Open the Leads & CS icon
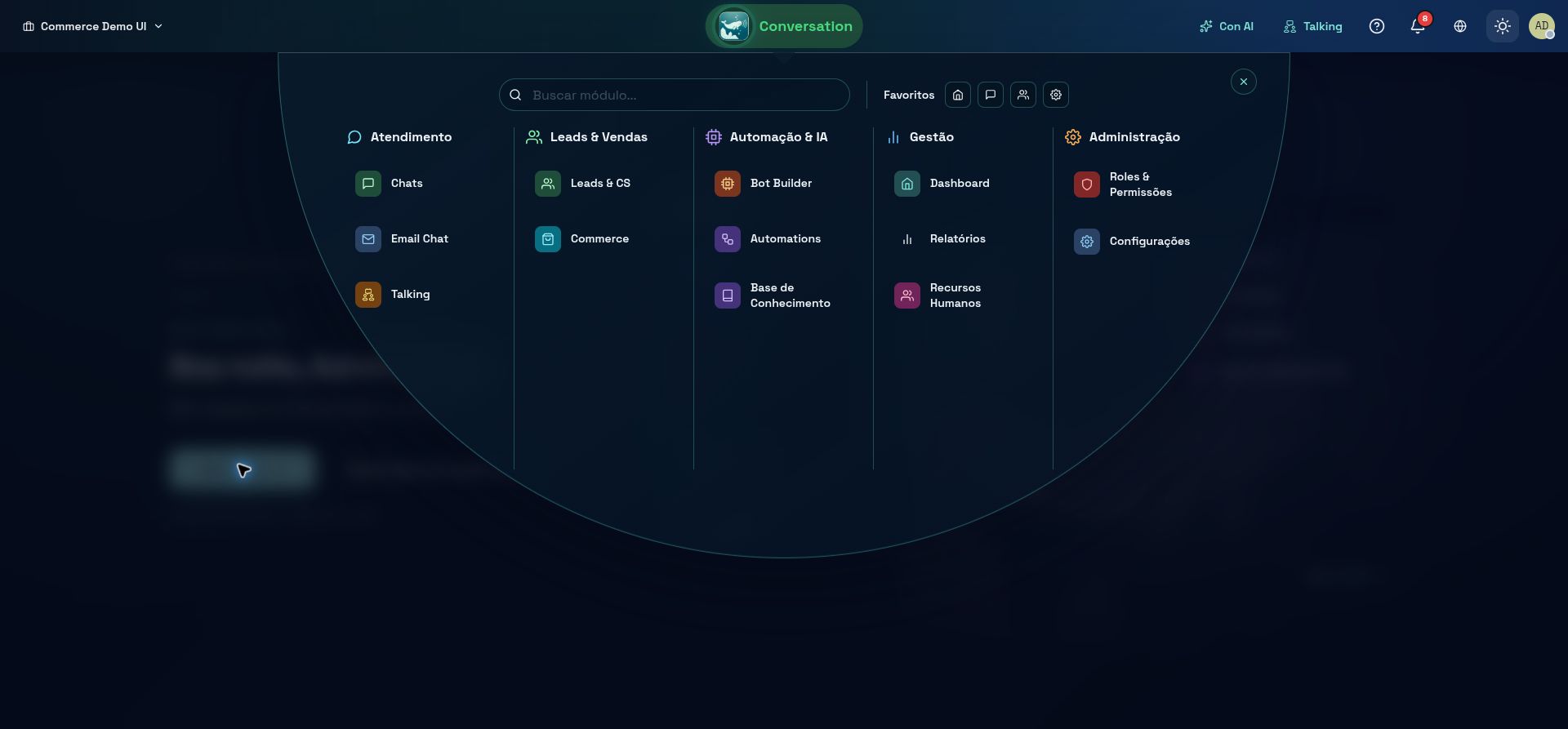Viewport: 1568px width, 729px height. 548,184
